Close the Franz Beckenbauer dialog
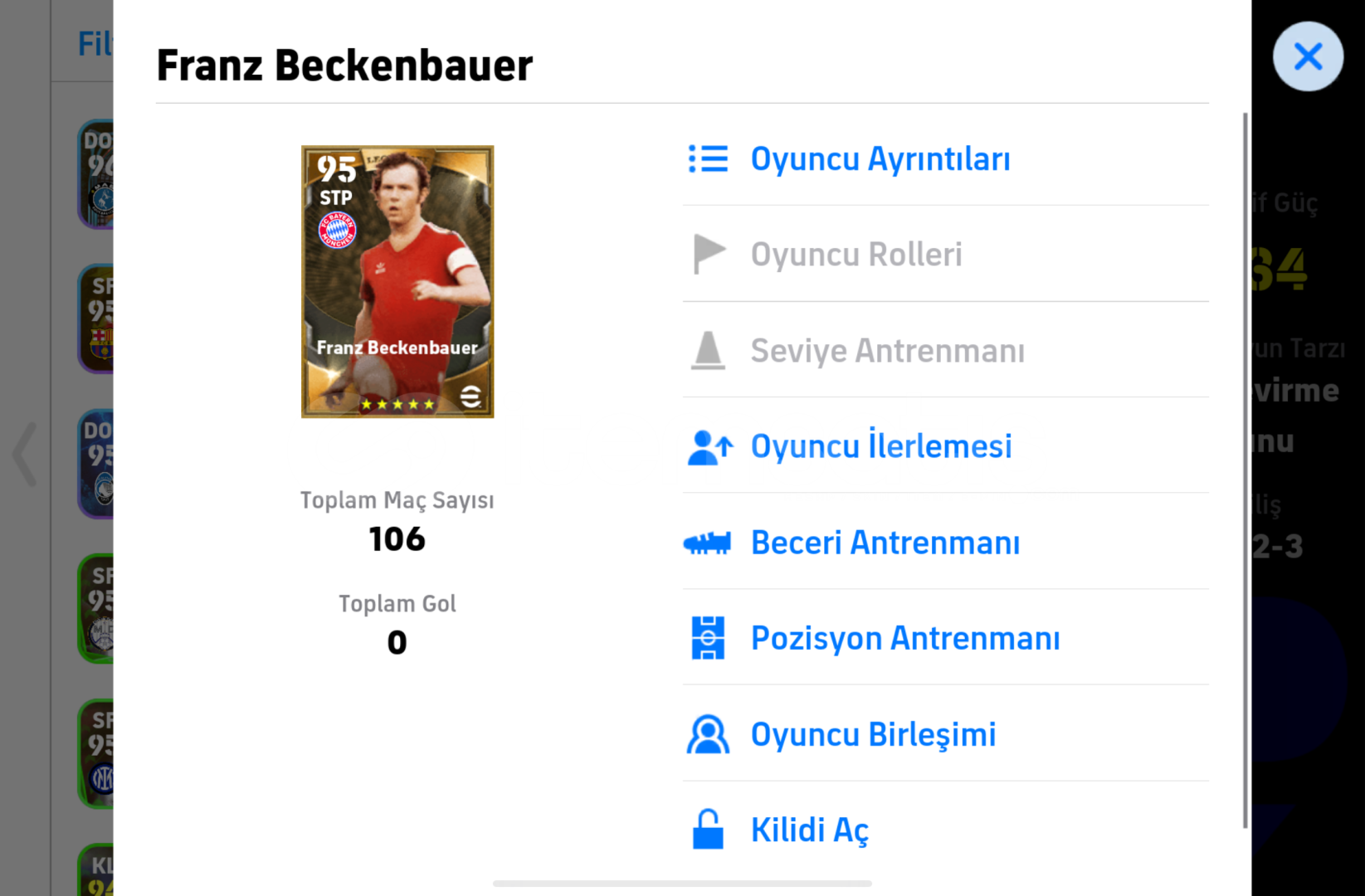1365x896 pixels. (x=1308, y=56)
